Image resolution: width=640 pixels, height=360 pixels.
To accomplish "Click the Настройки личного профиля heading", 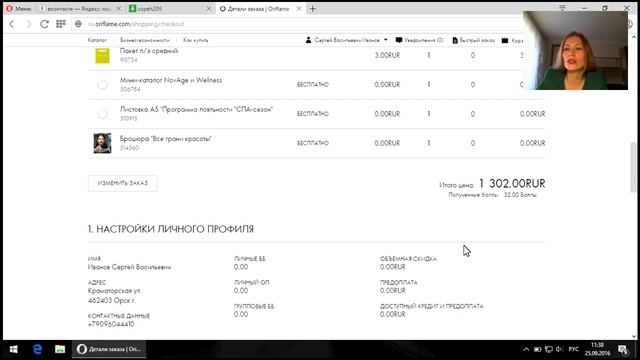I will tap(171, 229).
